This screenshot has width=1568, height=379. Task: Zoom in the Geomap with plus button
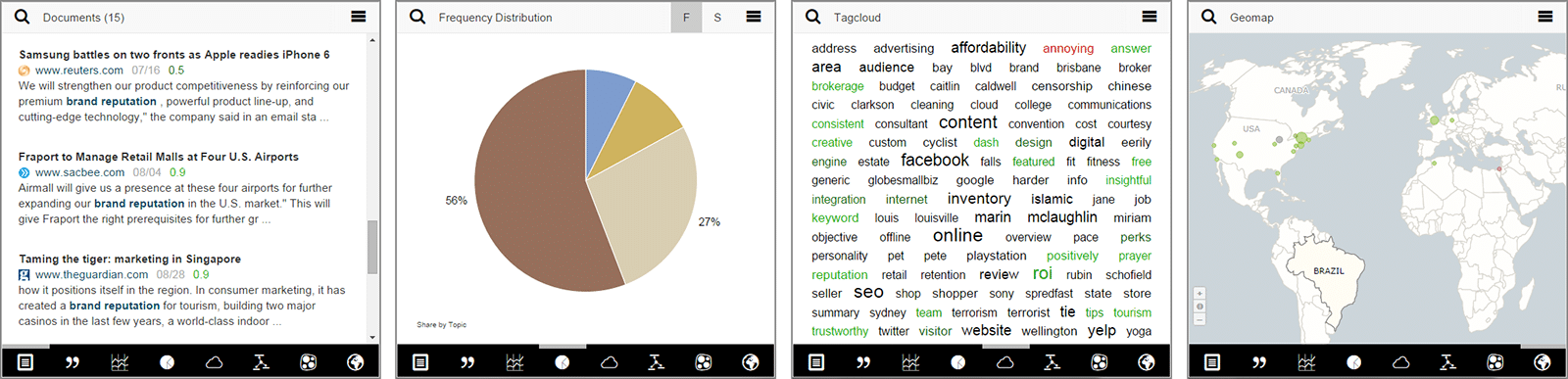point(1200,294)
